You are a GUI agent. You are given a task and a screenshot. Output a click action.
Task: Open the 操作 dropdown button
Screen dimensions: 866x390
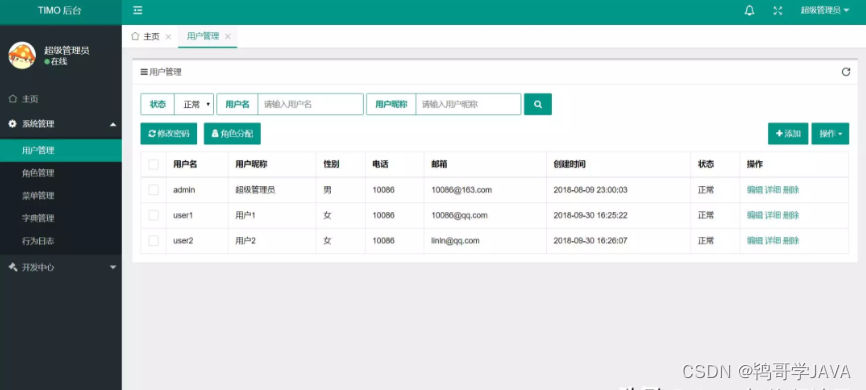point(830,134)
